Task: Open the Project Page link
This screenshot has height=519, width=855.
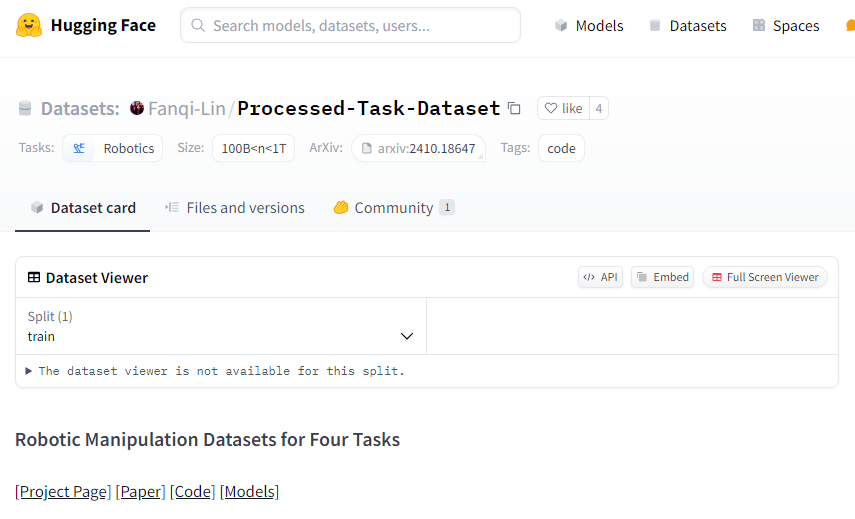Action: point(63,492)
